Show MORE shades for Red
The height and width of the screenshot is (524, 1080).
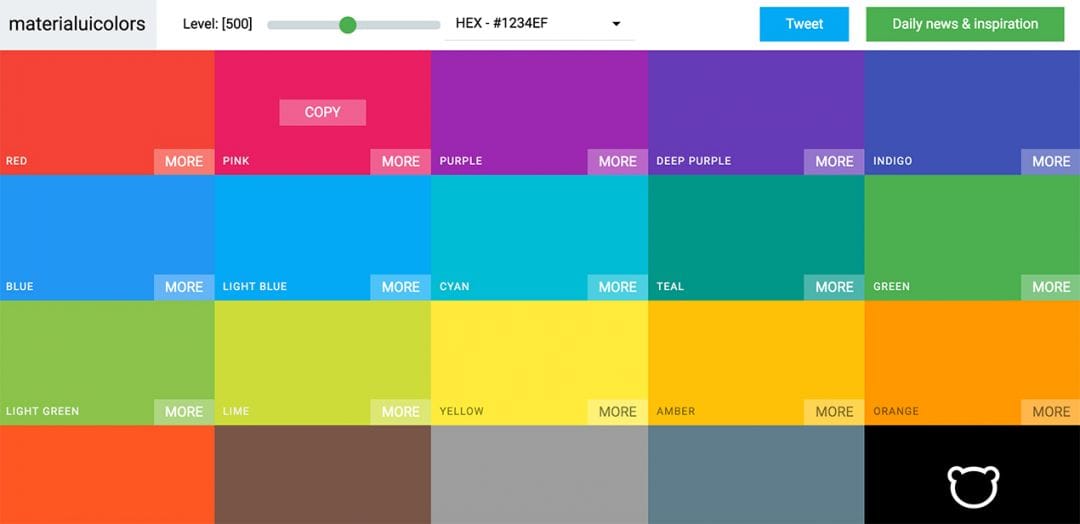pyautogui.click(x=184, y=162)
